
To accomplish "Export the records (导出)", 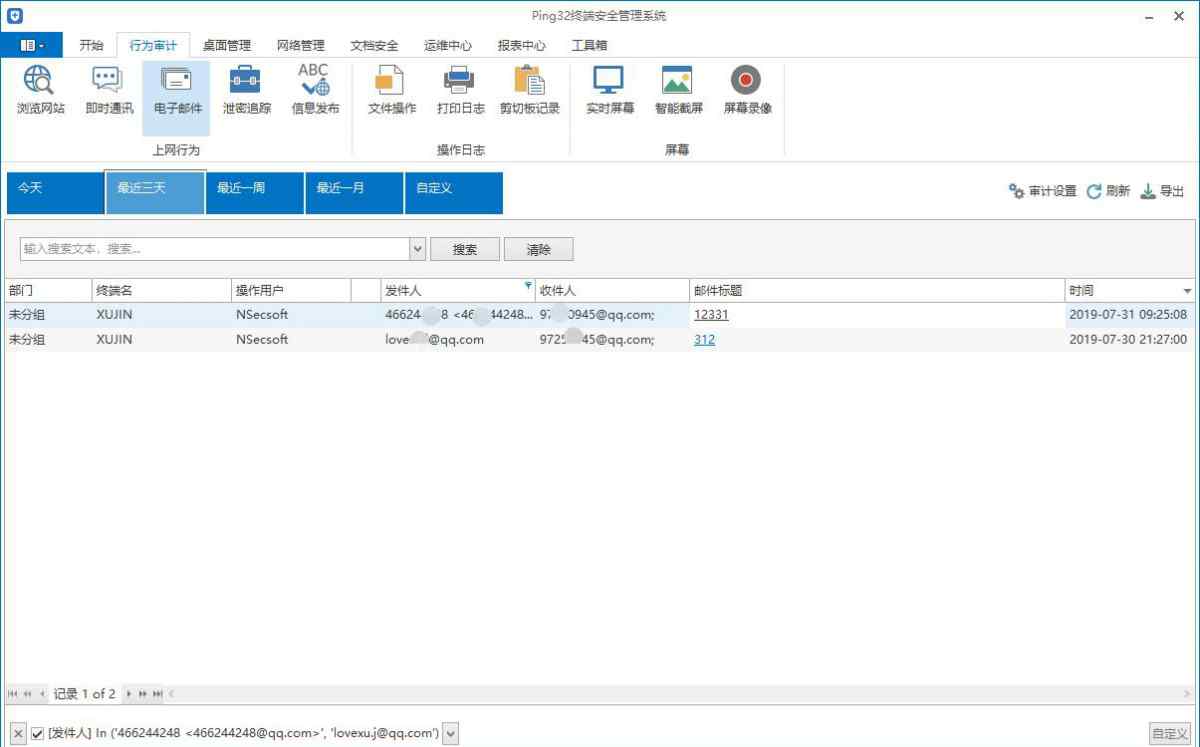I will tap(1162, 191).
